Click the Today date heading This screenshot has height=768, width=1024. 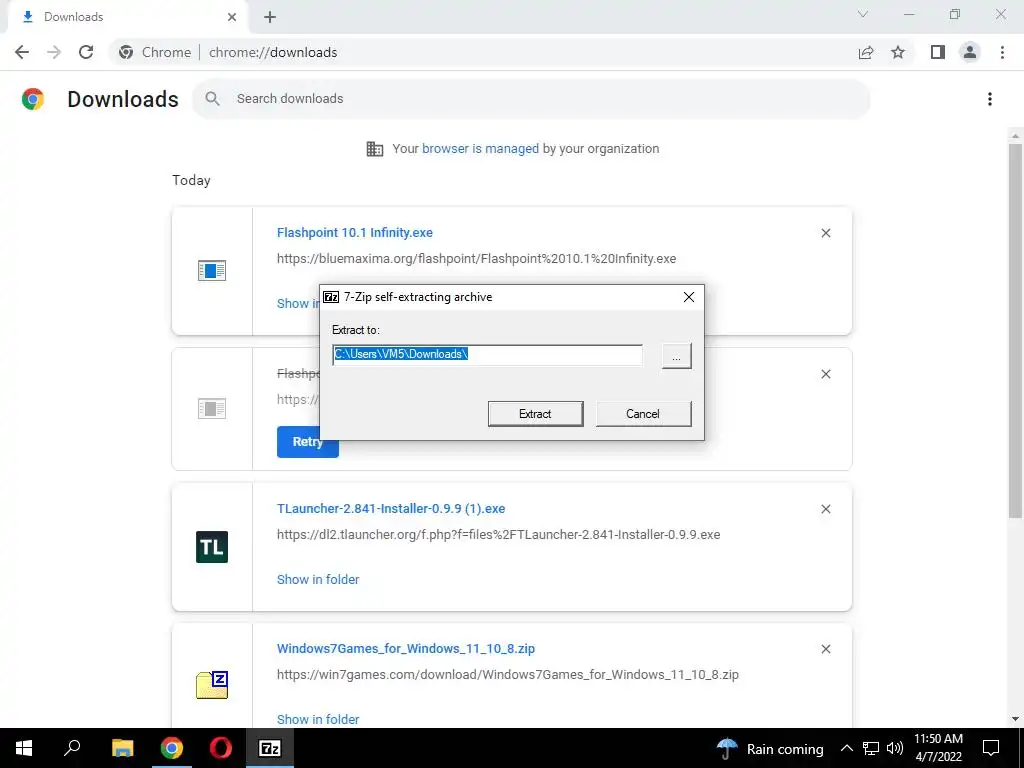[x=191, y=180]
